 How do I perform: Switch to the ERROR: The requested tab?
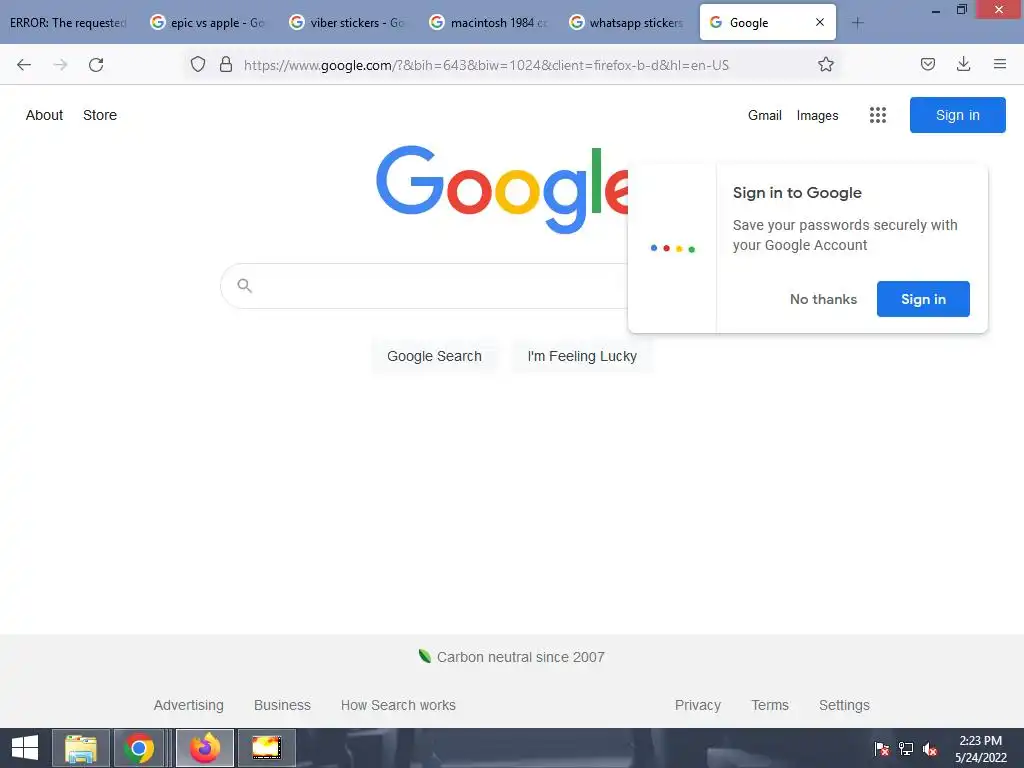[x=68, y=23]
